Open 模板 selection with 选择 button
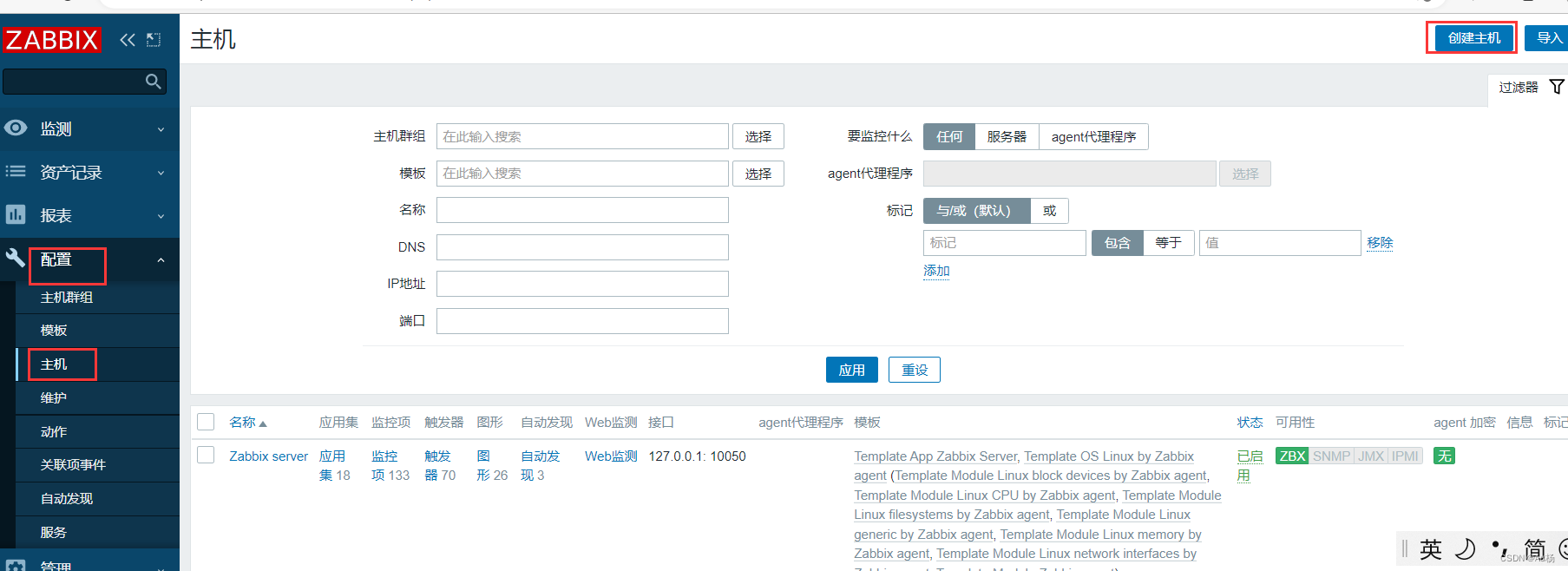This screenshot has width=1568, height=571. (758, 174)
